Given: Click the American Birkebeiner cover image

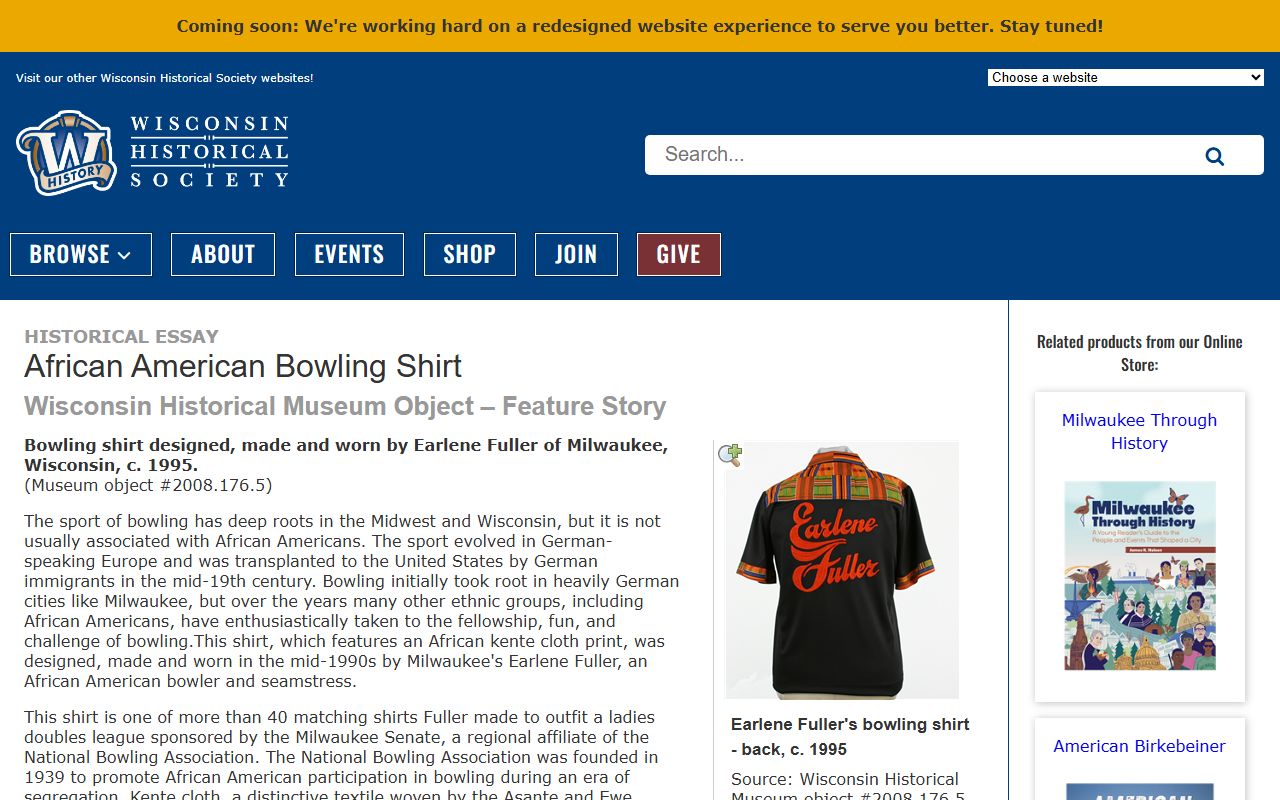Looking at the screenshot, I should [1139, 791].
